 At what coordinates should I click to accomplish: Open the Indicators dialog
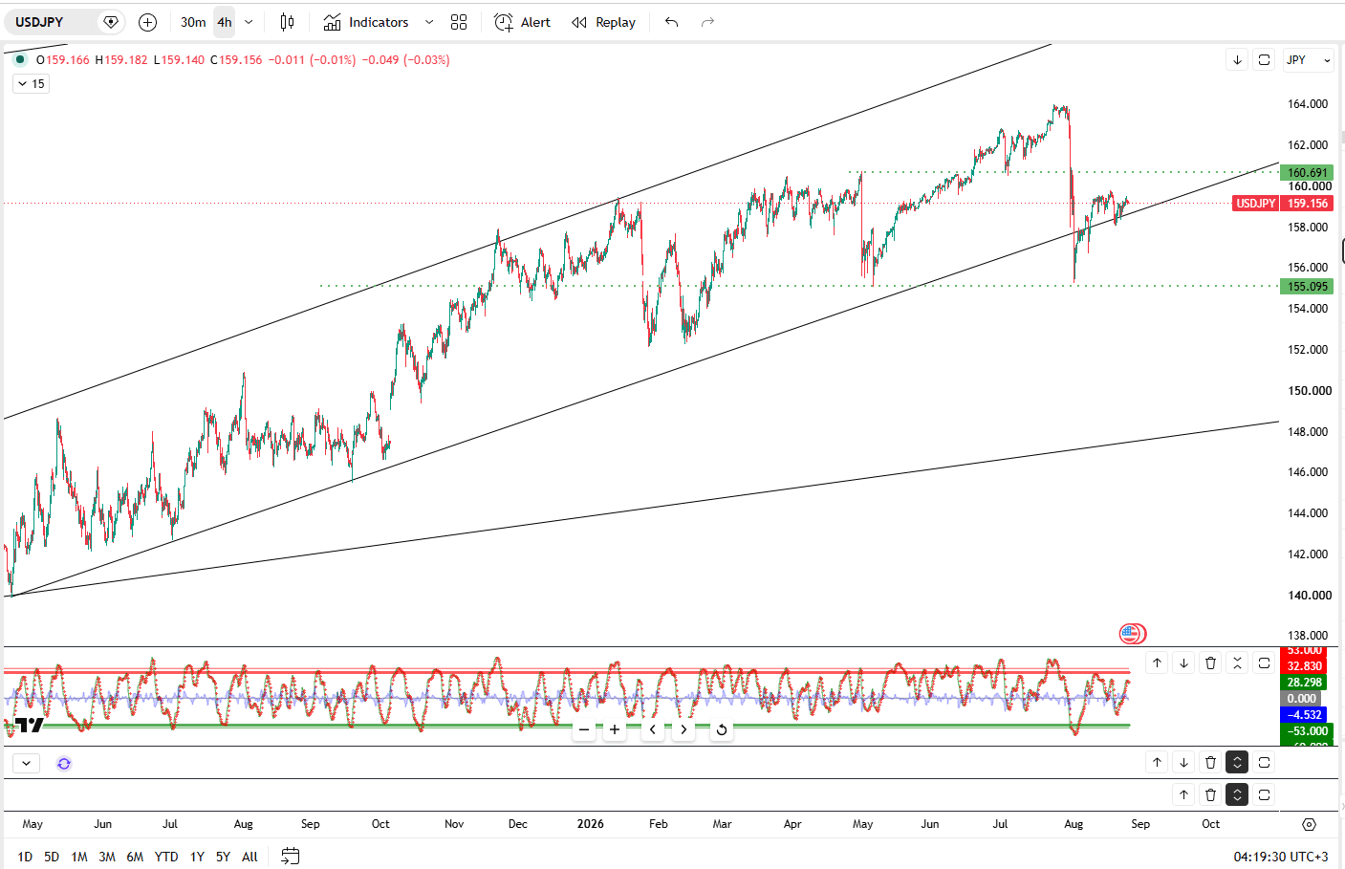click(x=365, y=22)
